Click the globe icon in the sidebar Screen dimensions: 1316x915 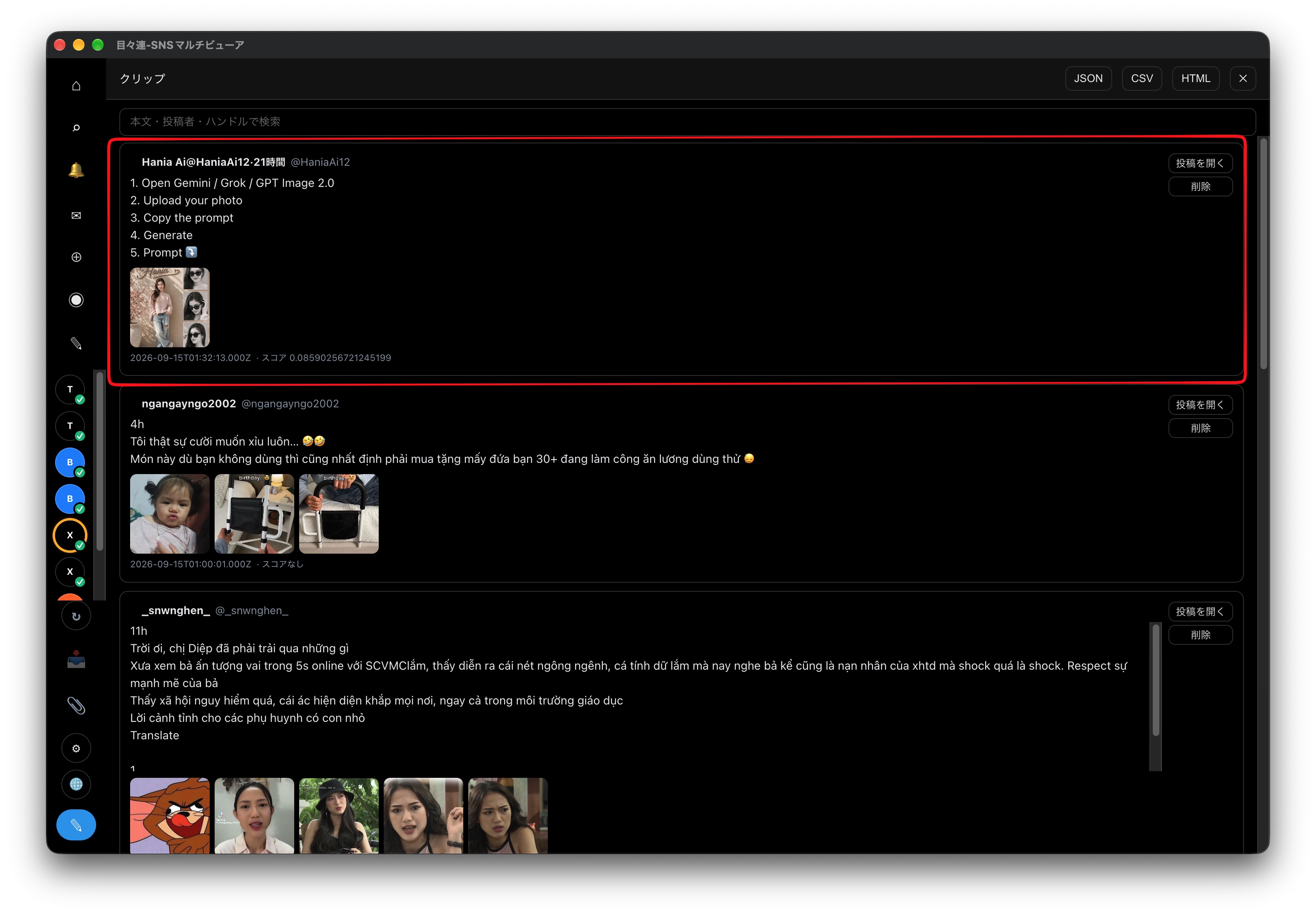coord(76,784)
